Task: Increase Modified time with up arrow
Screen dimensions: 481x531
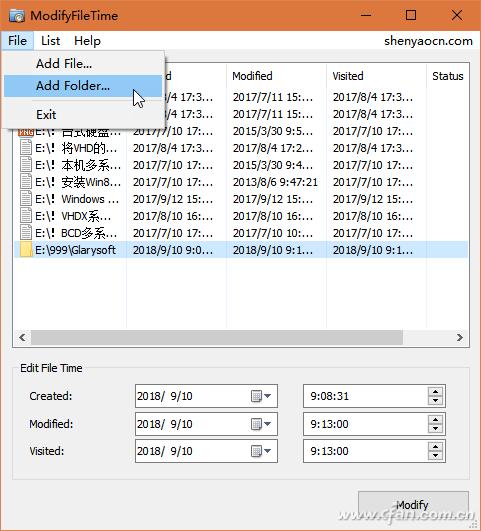Action: point(435,420)
